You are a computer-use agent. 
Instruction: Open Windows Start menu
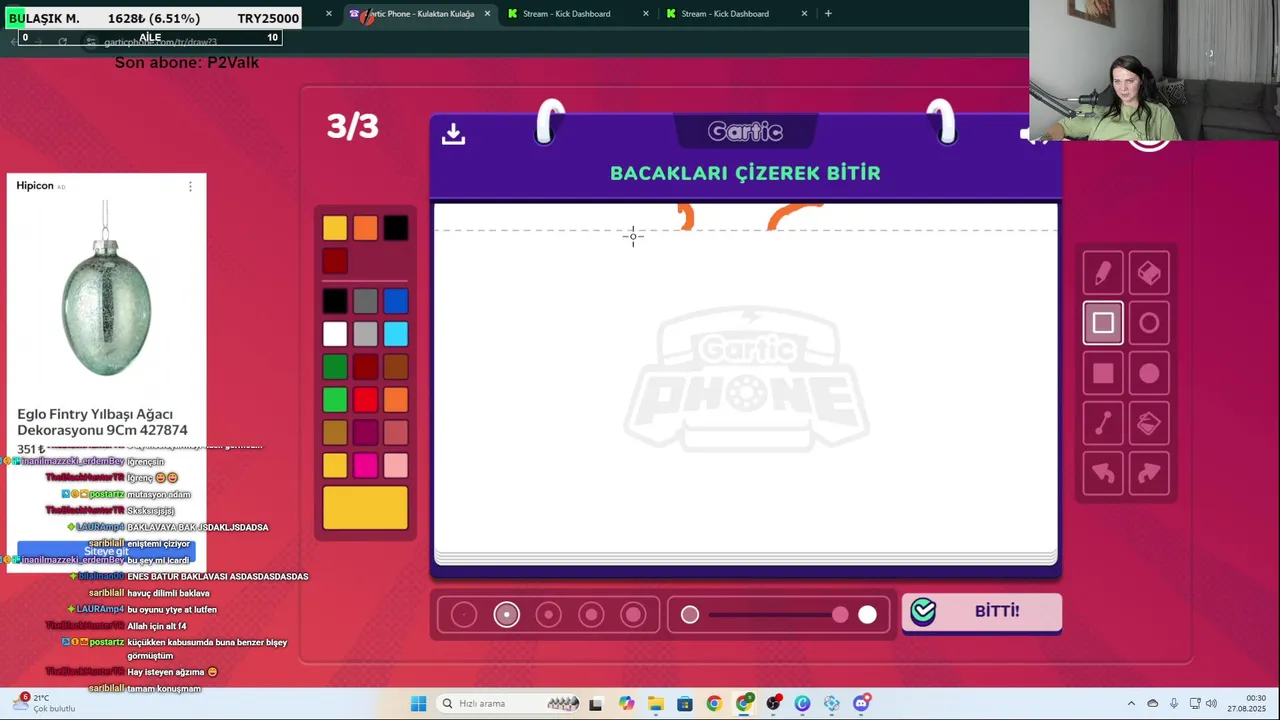point(418,703)
